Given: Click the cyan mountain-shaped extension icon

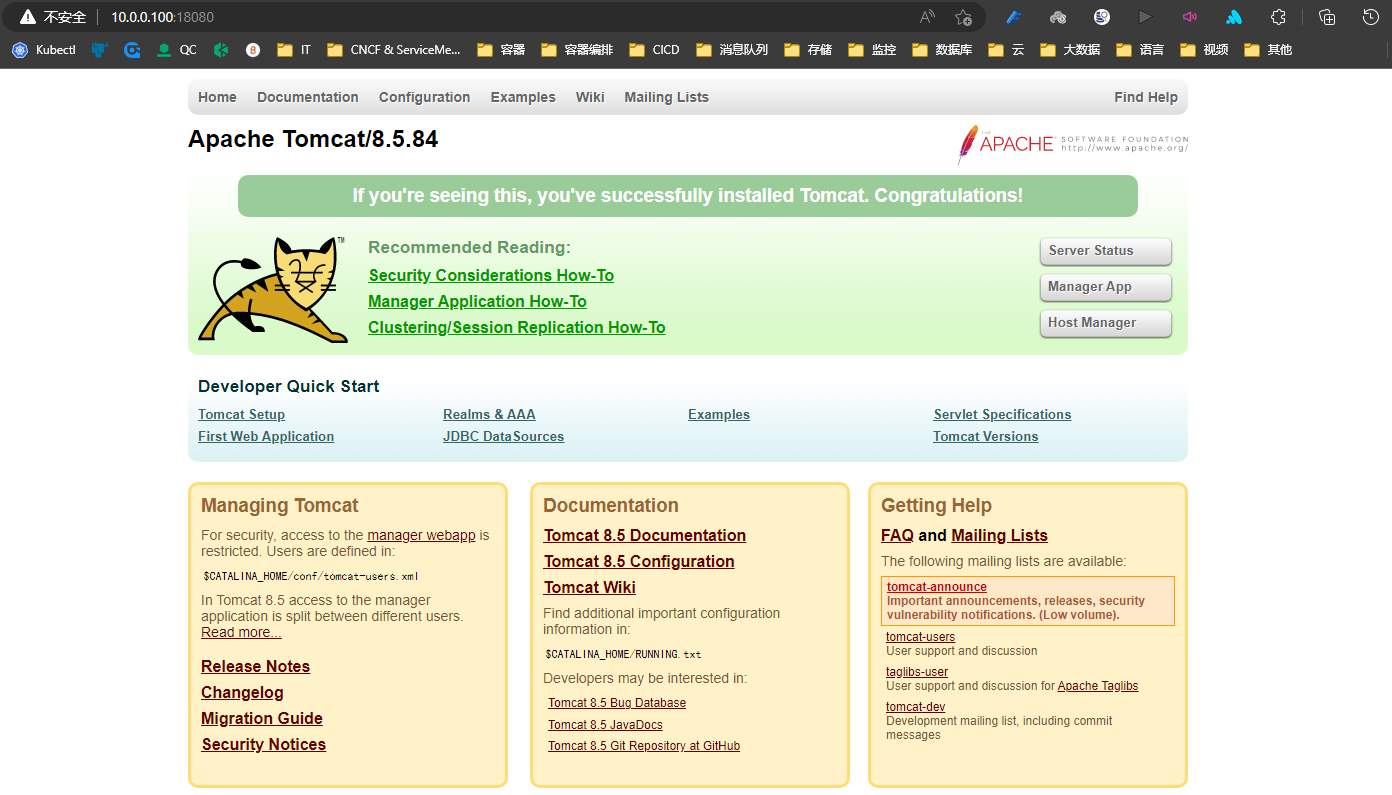Looking at the screenshot, I should click(x=1234, y=17).
